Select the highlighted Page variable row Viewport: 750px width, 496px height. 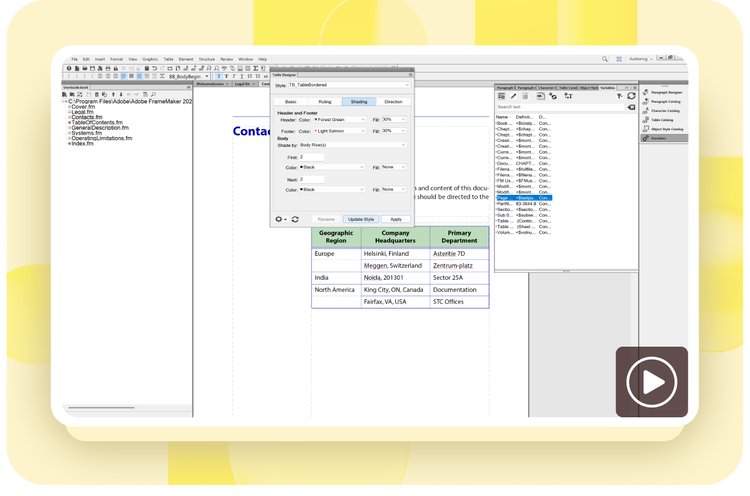click(524, 198)
